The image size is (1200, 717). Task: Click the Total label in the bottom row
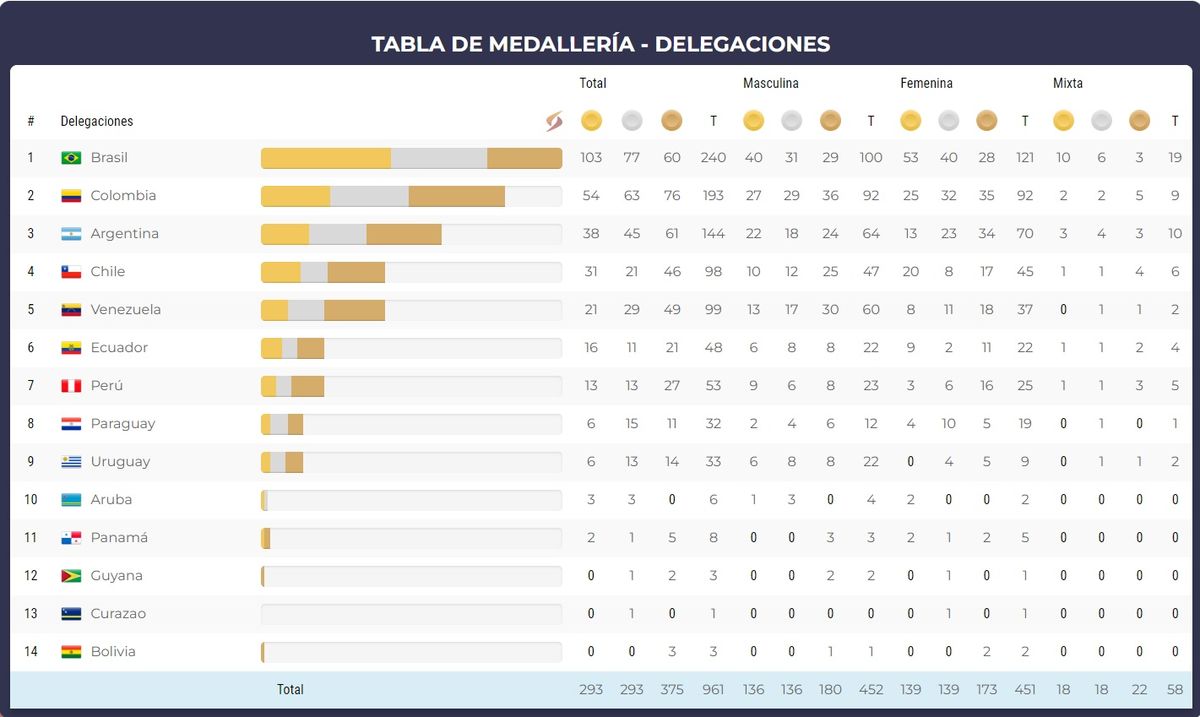290,690
